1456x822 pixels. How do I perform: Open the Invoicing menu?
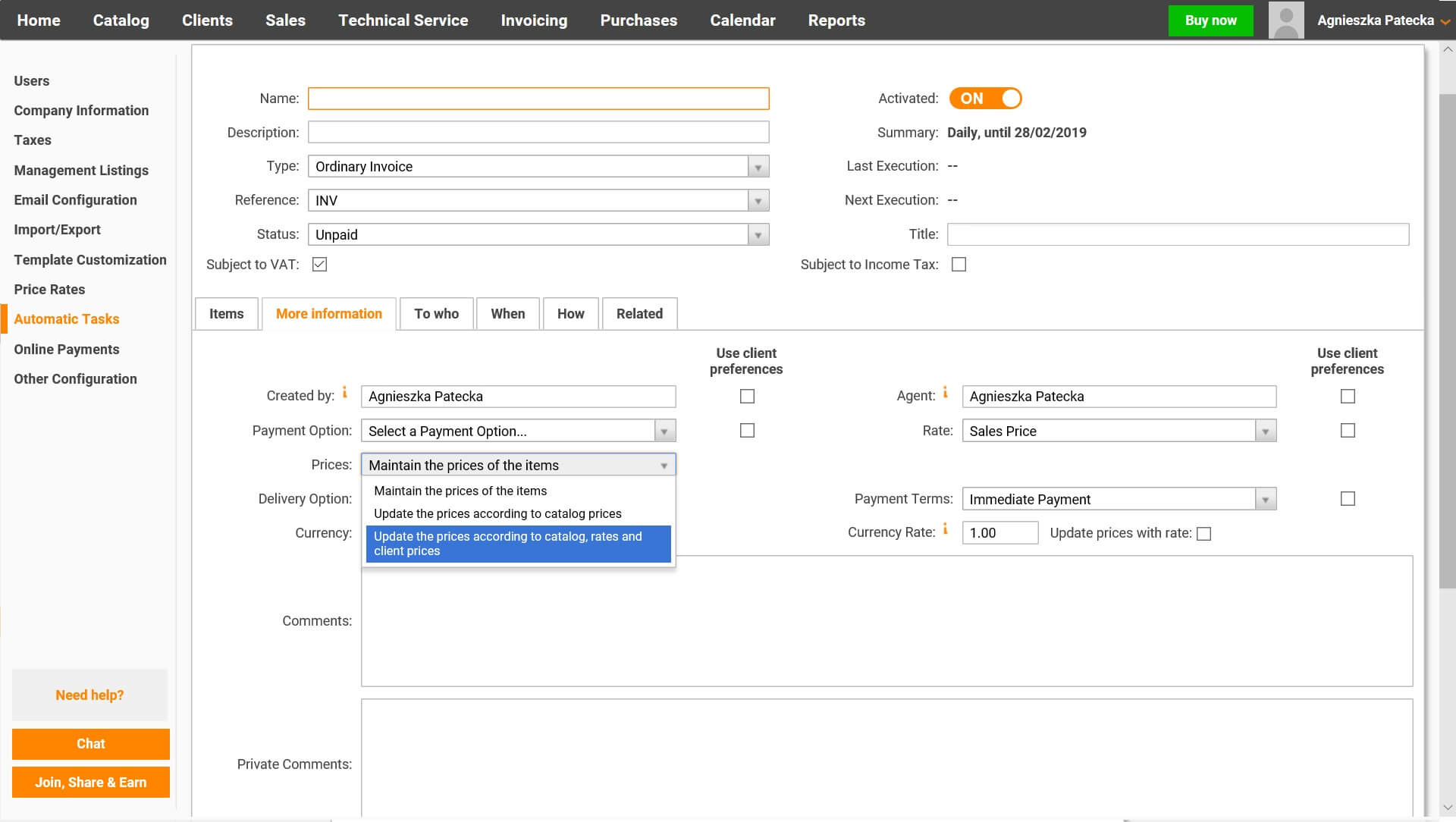pyautogui.click(x=534, y=20)
